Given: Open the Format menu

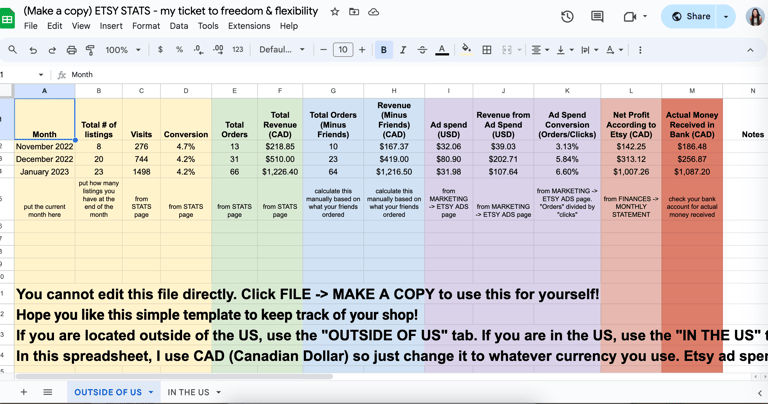Looking at the screenshot, I should (x=146, y=26).
